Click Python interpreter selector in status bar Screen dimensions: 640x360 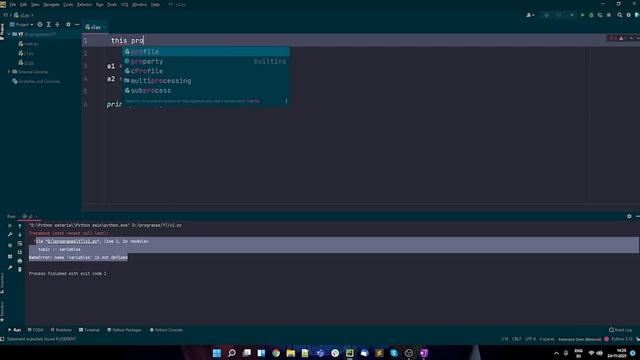[x=622, y=339]
